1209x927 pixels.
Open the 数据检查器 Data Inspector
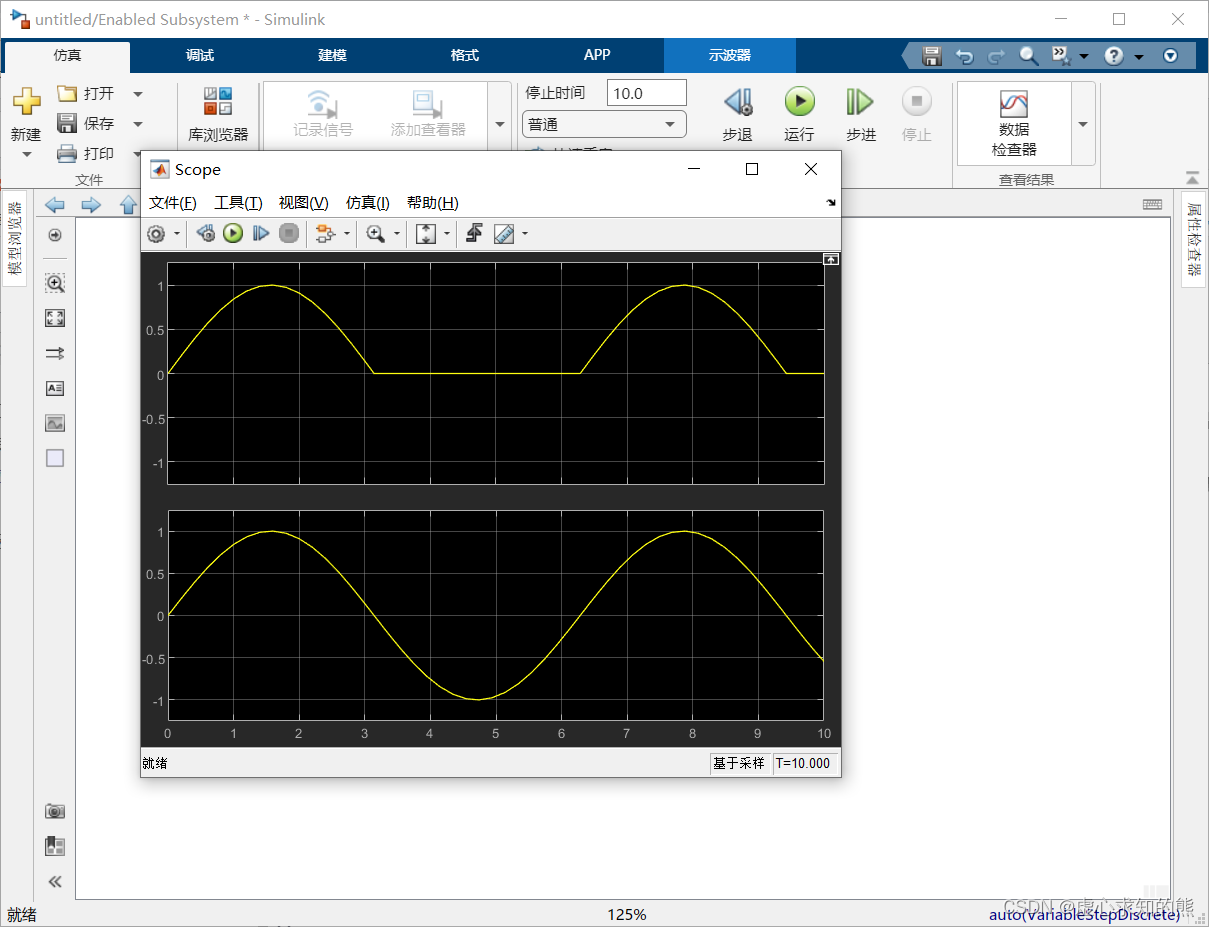(x=1014, y=124)
